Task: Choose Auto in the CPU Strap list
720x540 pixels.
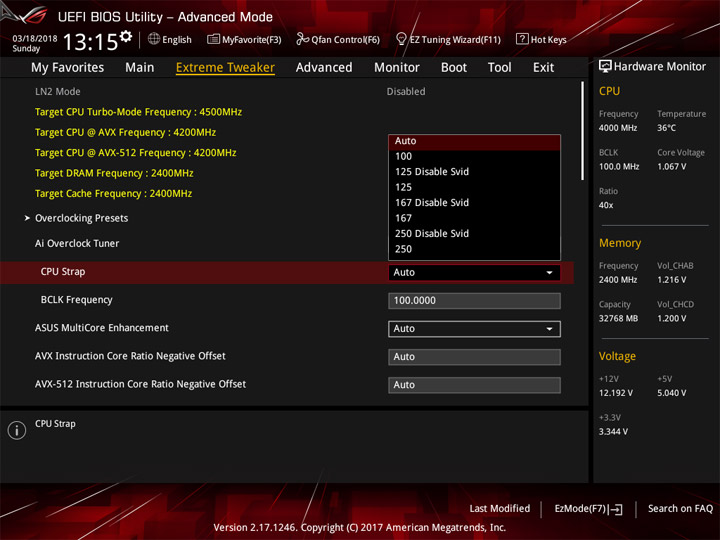Action: point(474,141)
